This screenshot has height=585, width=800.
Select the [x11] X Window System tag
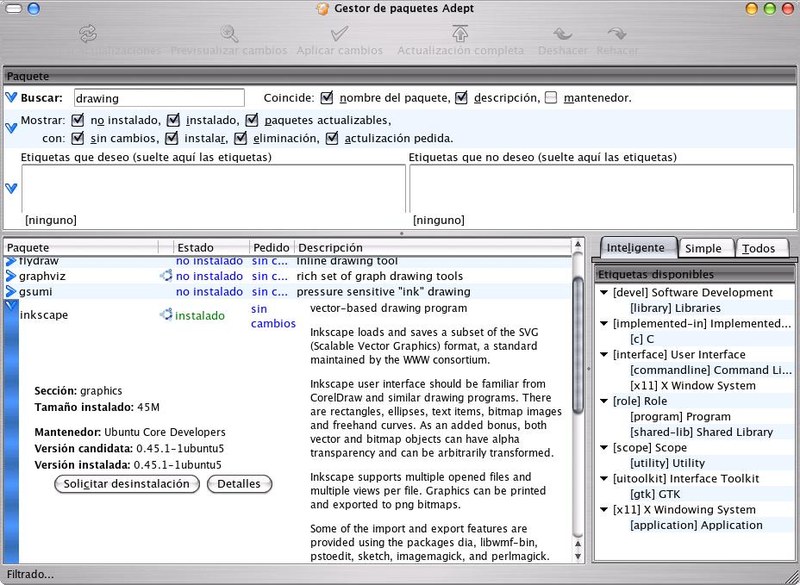click(693, 386)
